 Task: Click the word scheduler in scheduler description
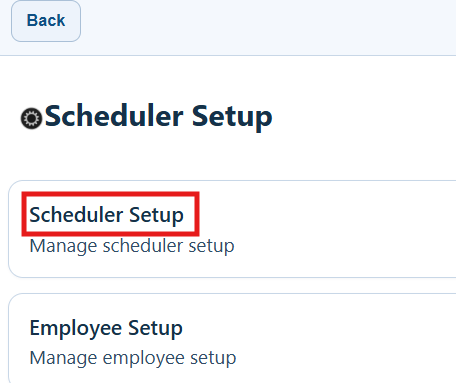[x=143, y=246]
